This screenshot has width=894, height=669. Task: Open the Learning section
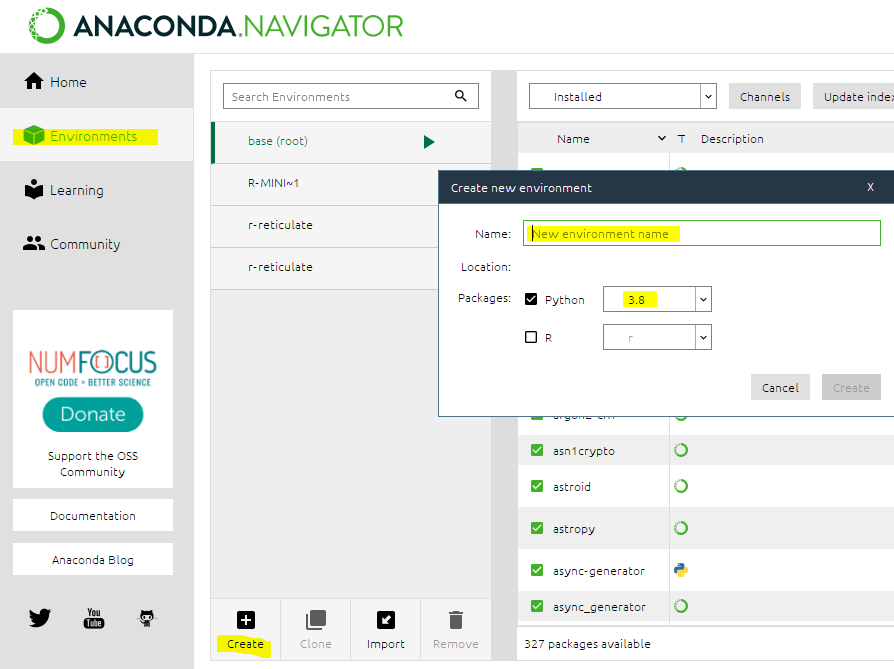[x=96, y=190]
